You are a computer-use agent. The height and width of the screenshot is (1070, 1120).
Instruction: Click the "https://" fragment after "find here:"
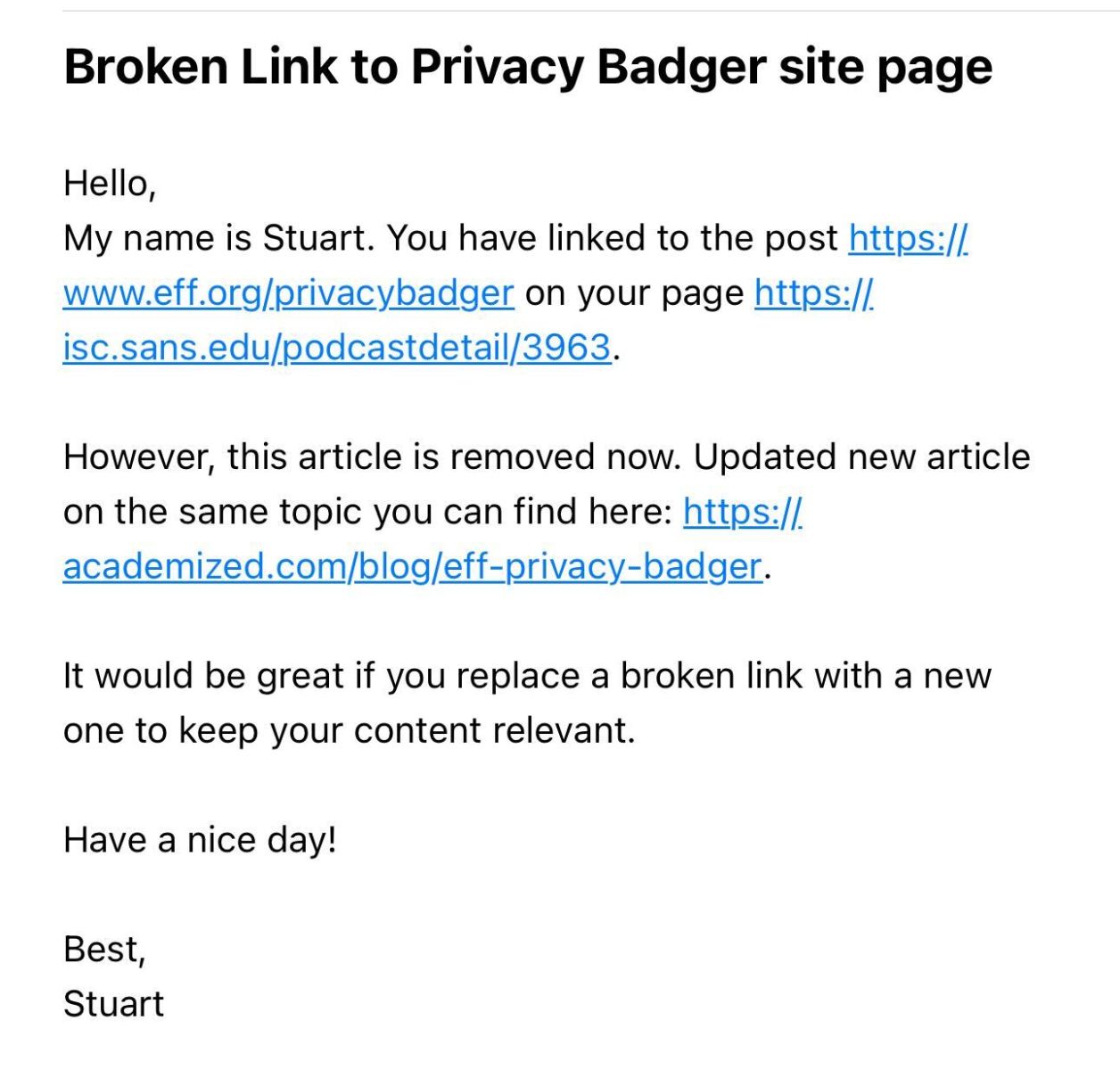point(743,512)
